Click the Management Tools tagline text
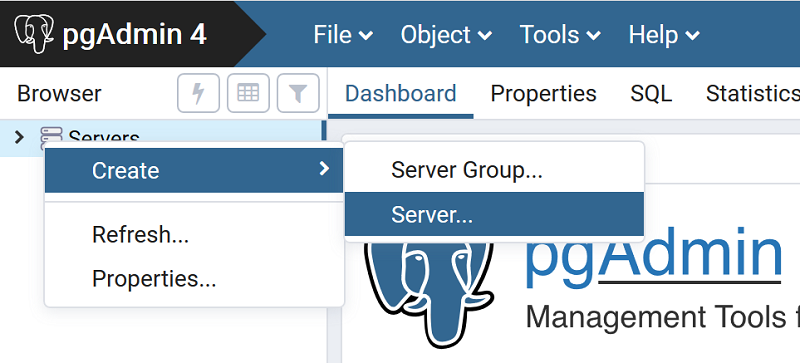 pos(663,318)
